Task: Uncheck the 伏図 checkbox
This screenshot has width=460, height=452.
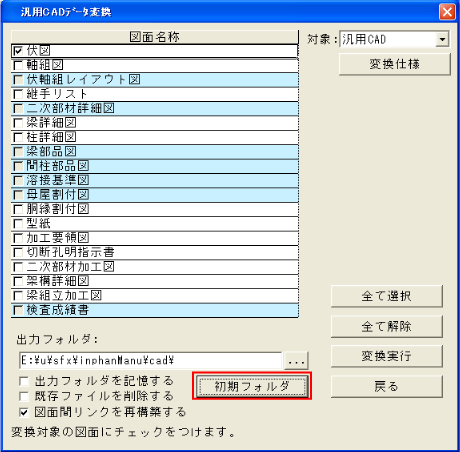Action: (18, 51)
